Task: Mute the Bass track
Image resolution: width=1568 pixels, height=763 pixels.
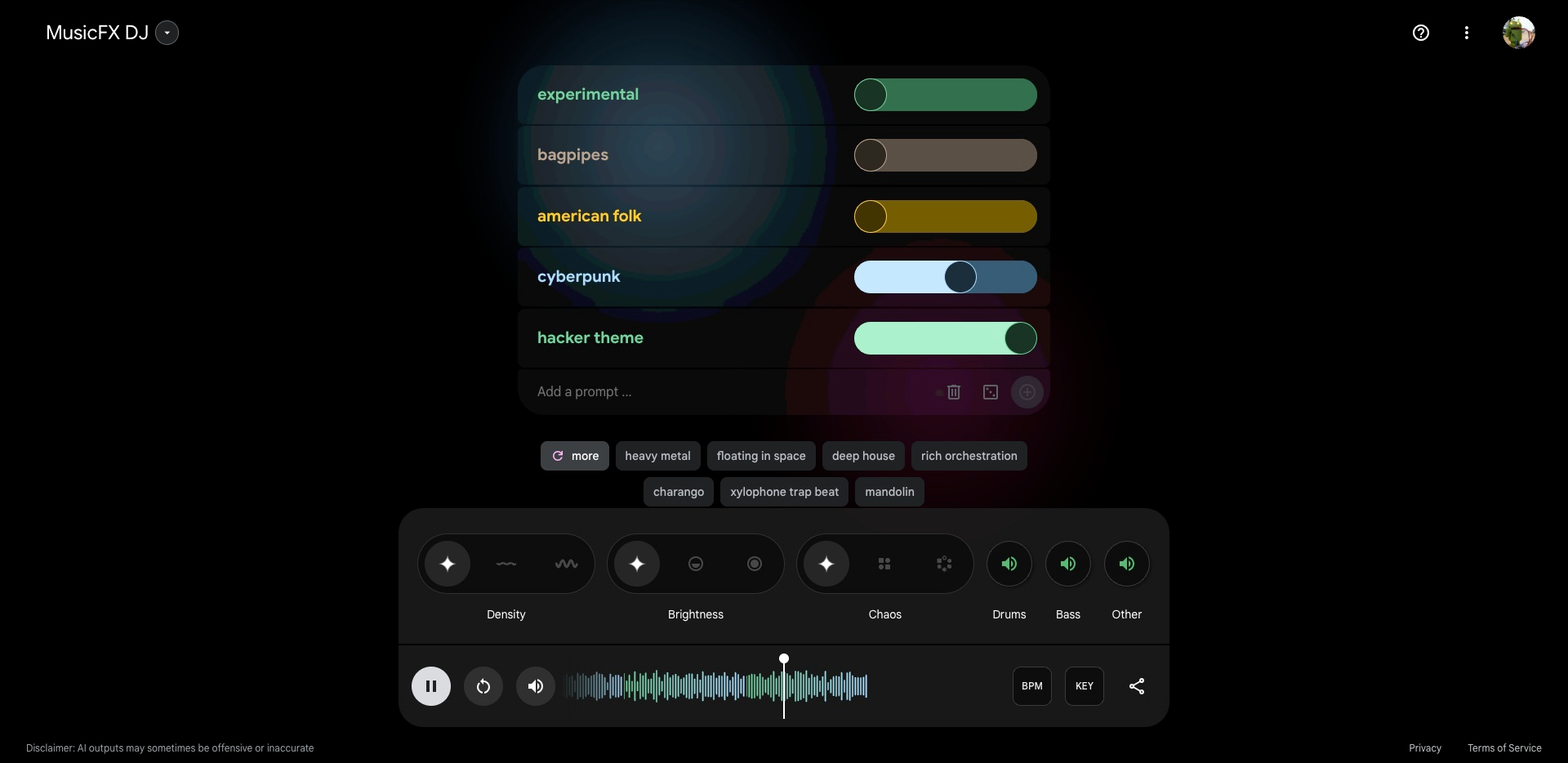Action: tap(1068, 564)
